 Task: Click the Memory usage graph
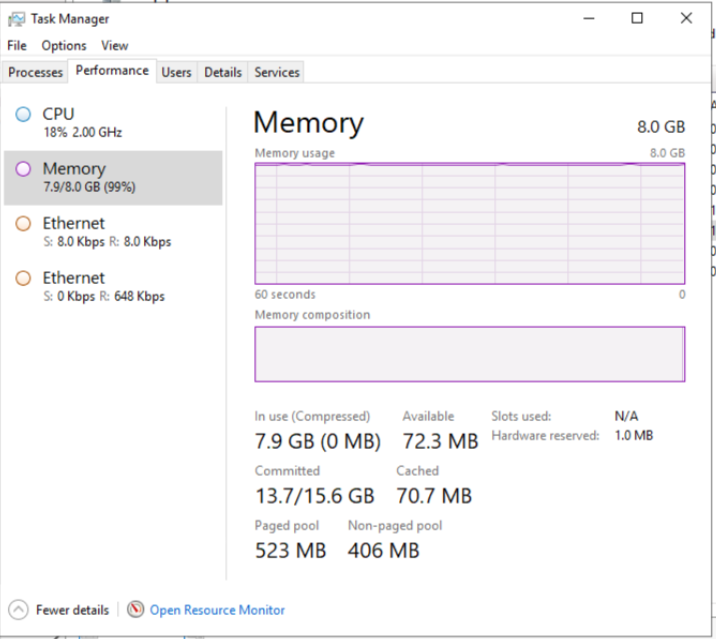470,223
